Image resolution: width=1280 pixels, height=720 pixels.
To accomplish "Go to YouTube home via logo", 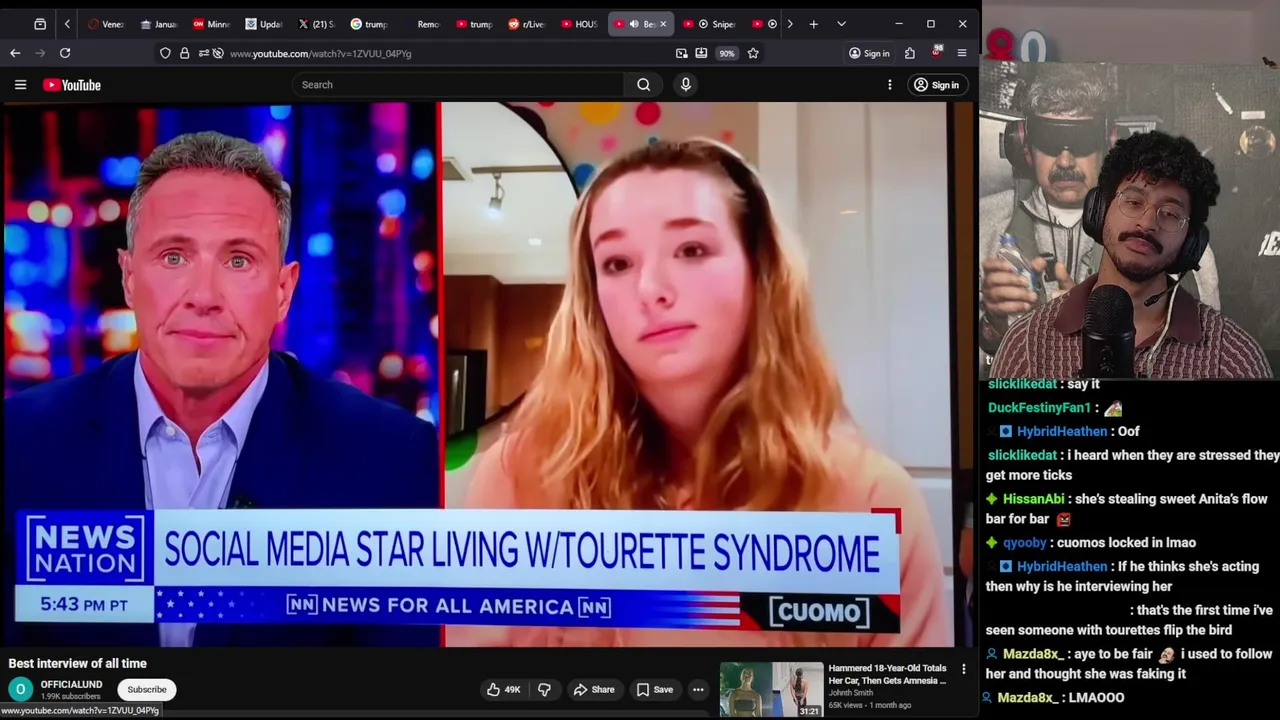I will [72, 85].
